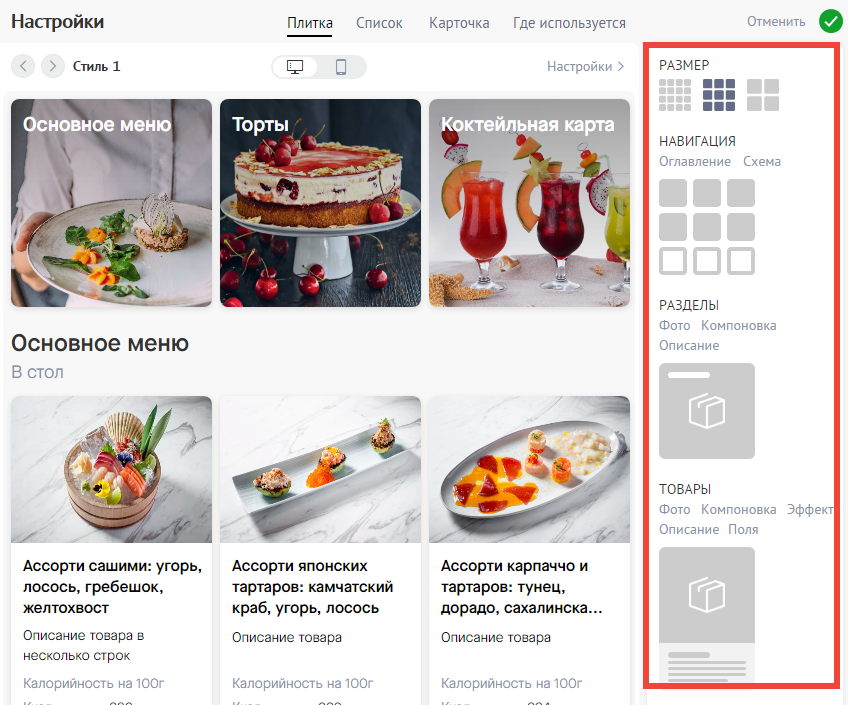Open Эффект option in Товары section
The width and height of the screenshot is (848, 705).
pos(810,509)
